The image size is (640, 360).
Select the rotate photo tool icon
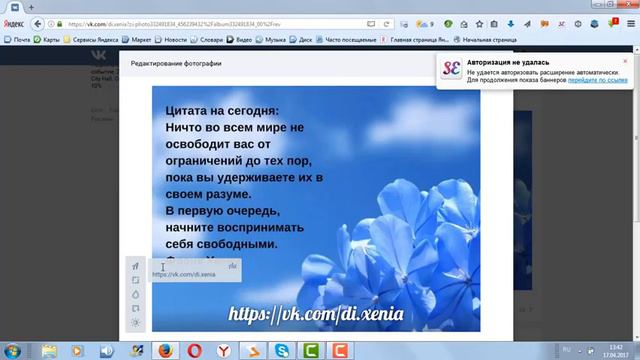click(136, 308)
